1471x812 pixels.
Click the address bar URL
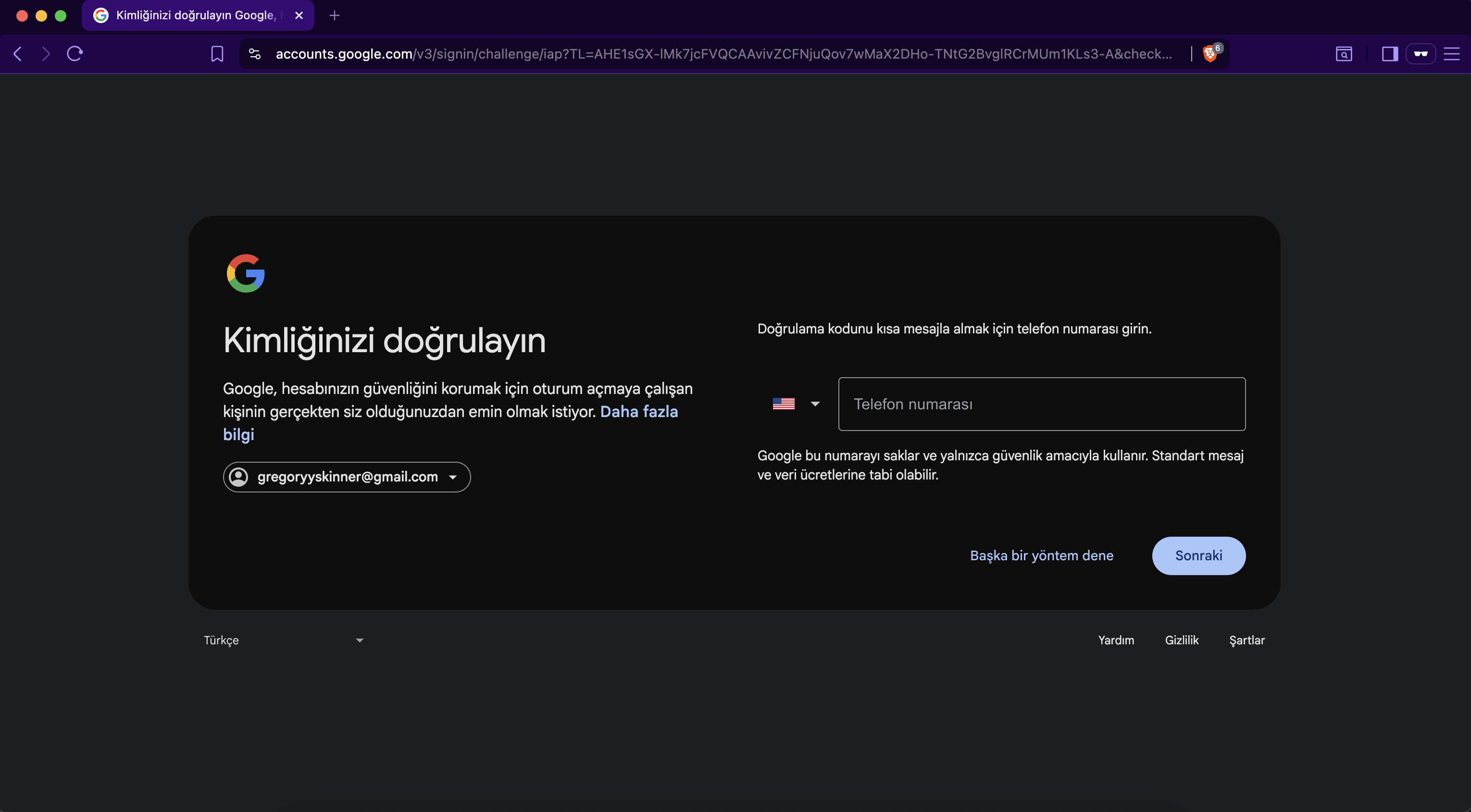tap(723, 54)
